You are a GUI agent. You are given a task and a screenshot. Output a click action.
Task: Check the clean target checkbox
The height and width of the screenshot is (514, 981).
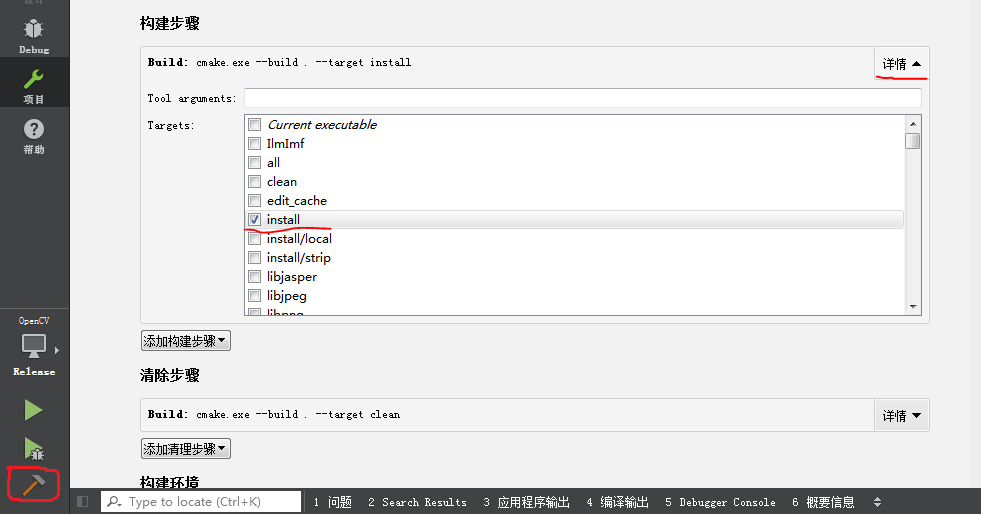click(x=255, y=182)
